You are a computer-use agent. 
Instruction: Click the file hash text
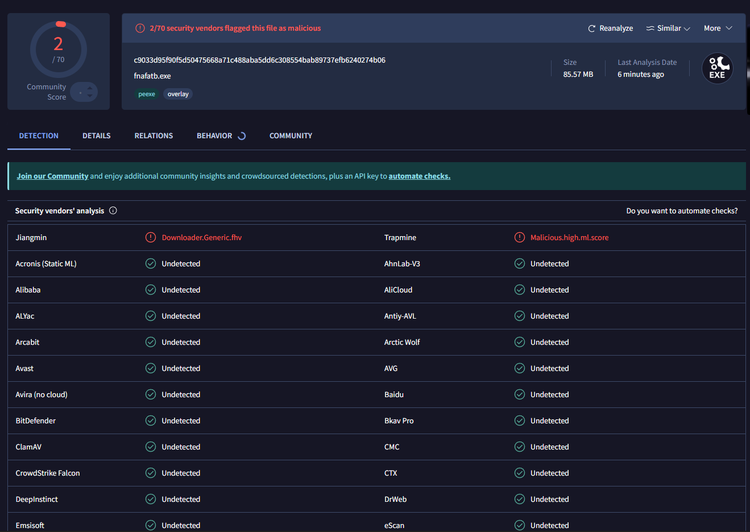(259, 60)
